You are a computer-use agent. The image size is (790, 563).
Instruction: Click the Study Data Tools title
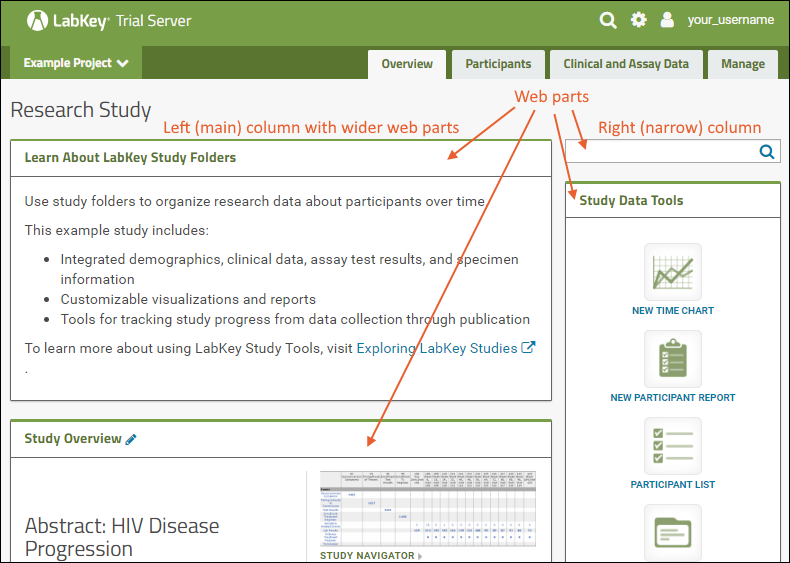tap(631, 201)
